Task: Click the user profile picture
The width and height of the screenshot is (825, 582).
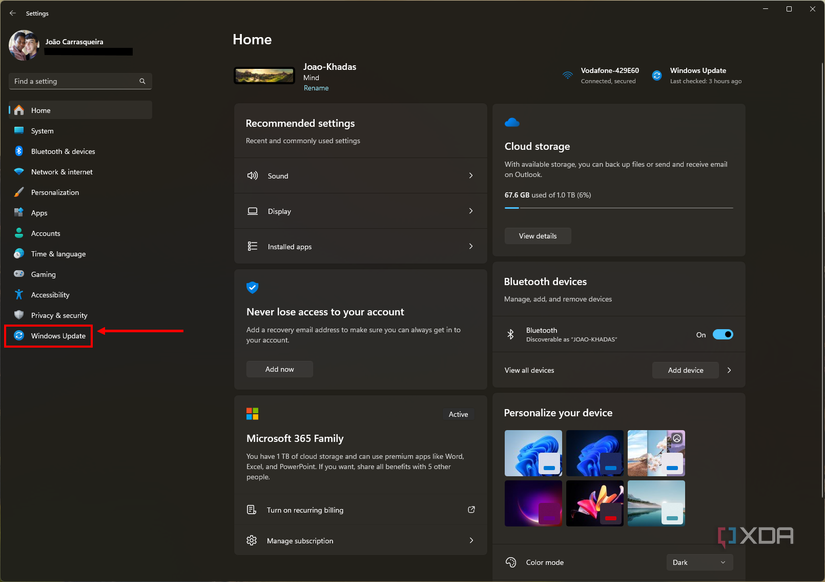Action: click(x=24, y=45)
